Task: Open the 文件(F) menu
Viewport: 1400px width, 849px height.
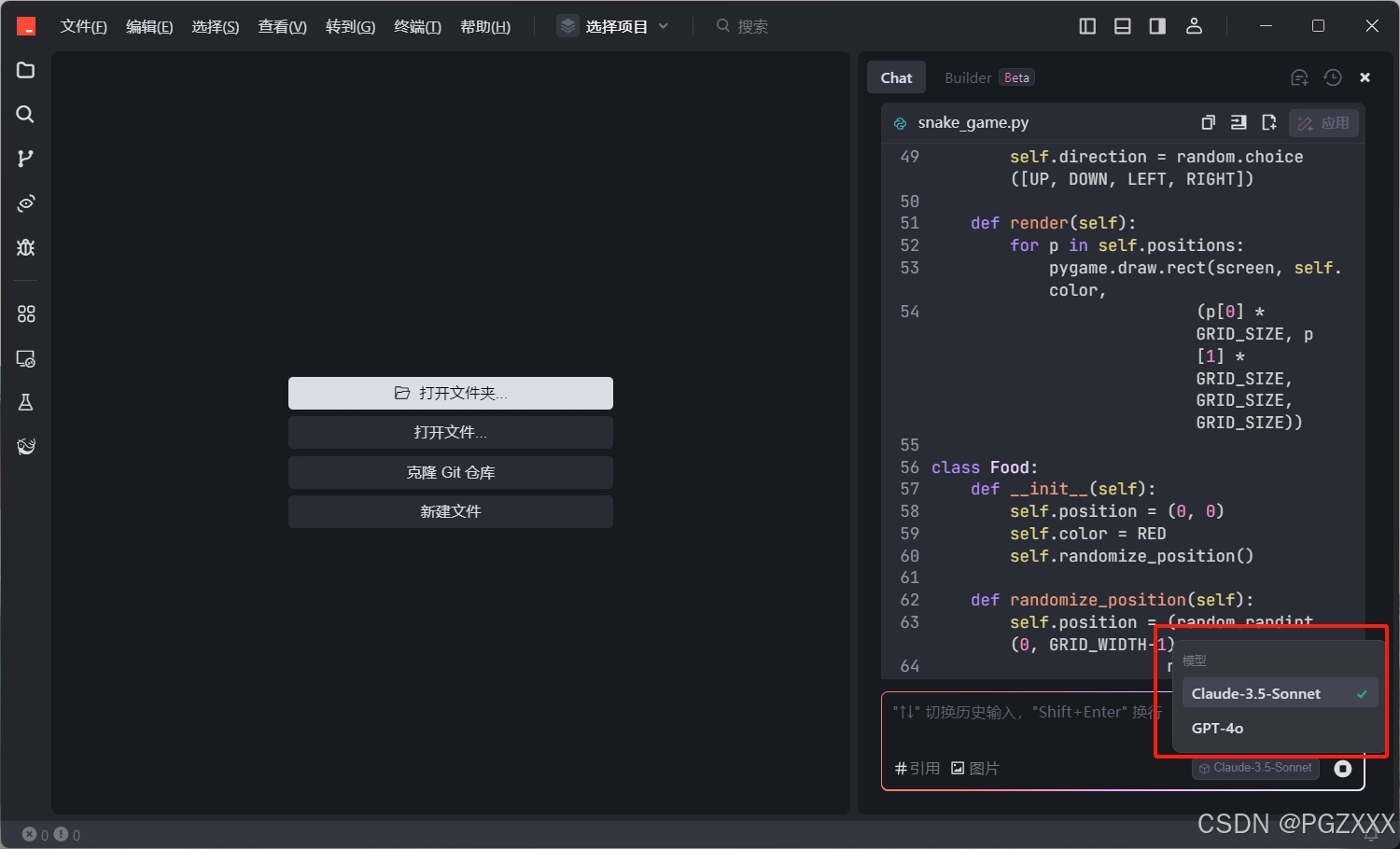Action: click(x=83, y=26)
